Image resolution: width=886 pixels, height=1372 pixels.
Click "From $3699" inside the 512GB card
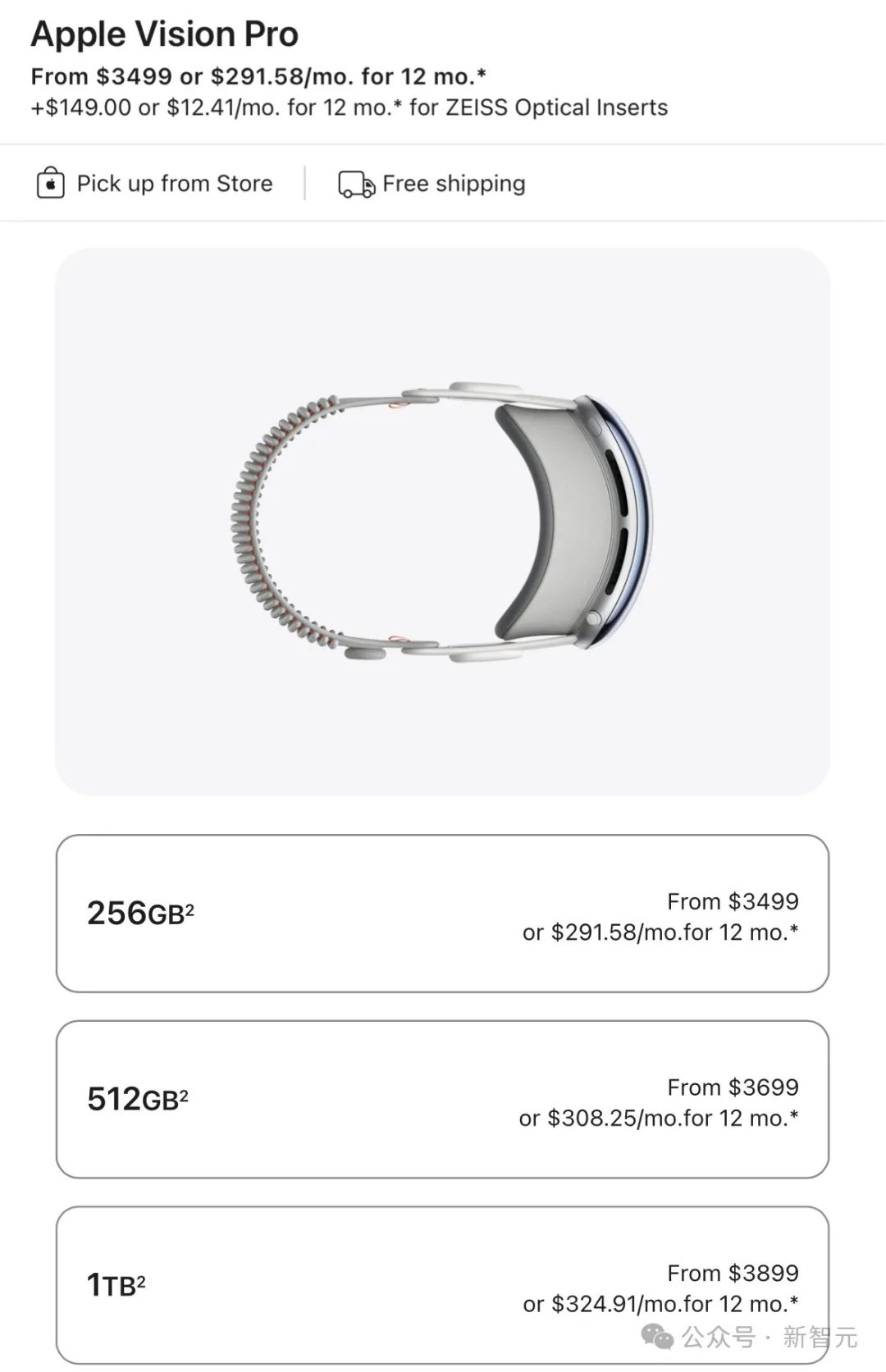(x=733, y=1087)
